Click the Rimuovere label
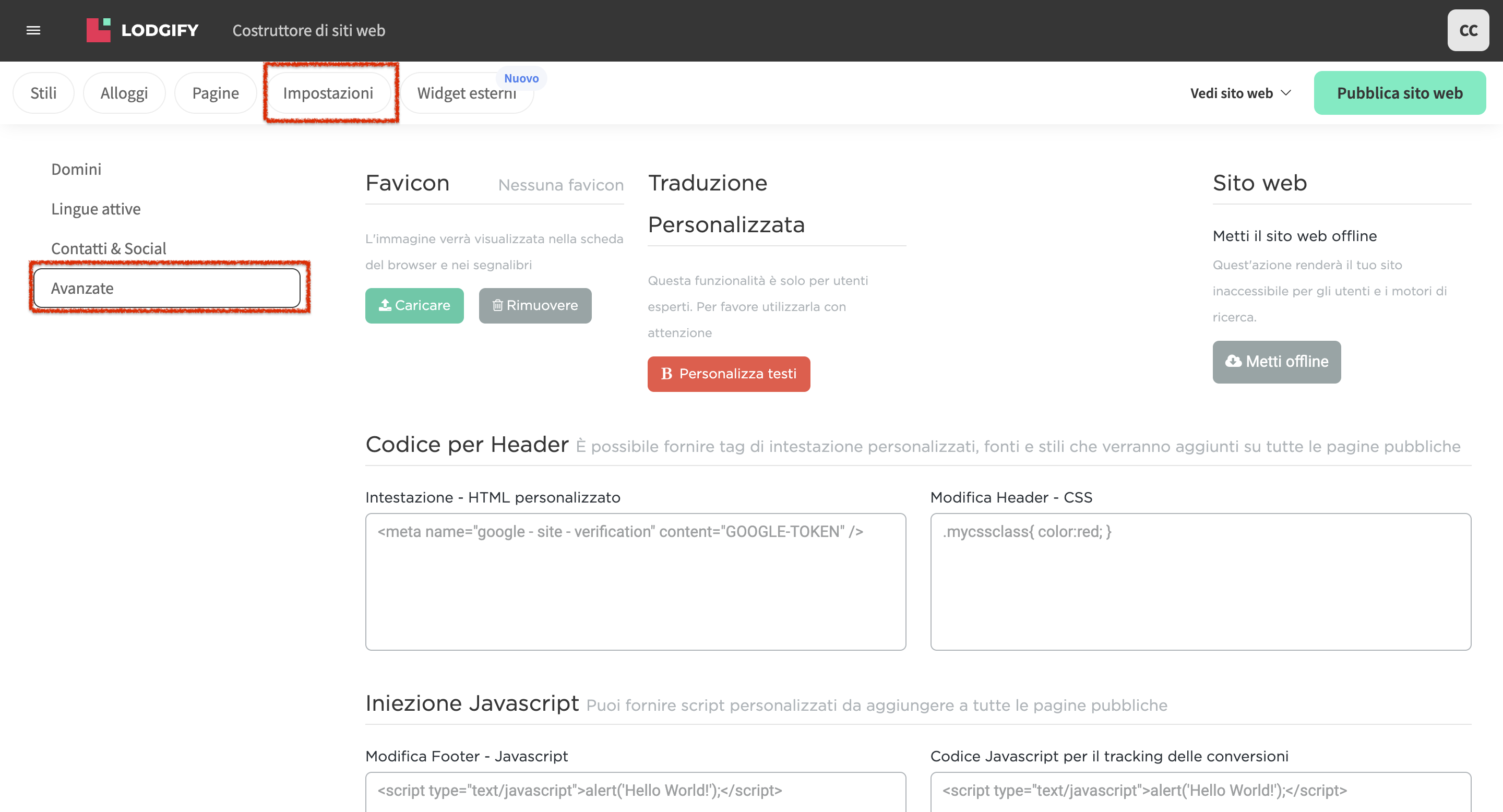 pyautogui.click(x=542, y=305)
